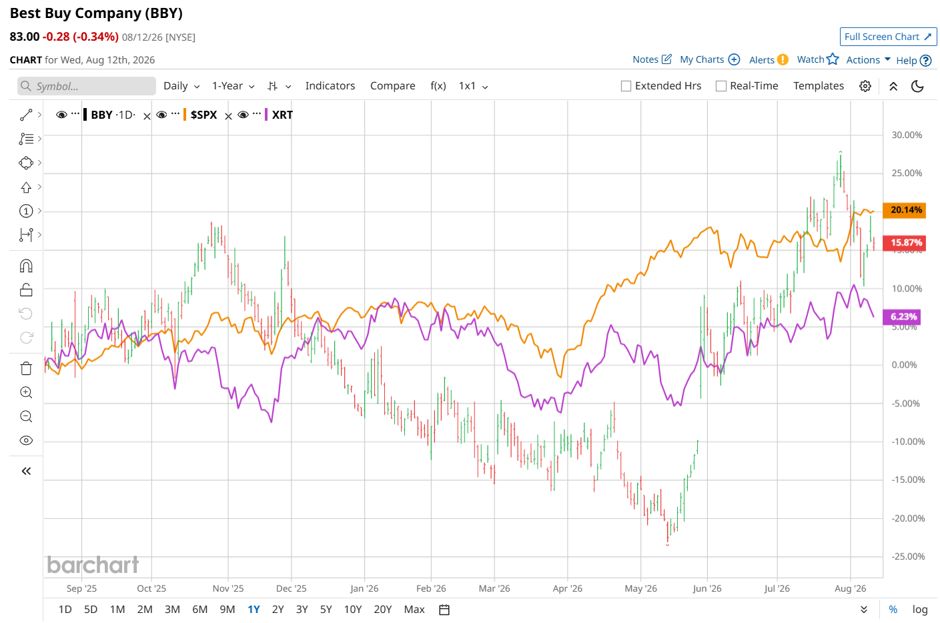The height and width of the screenshot is (623, 940).
Task: Collapse the drawing toolbar with double chevron
Action: pos(26,471)
